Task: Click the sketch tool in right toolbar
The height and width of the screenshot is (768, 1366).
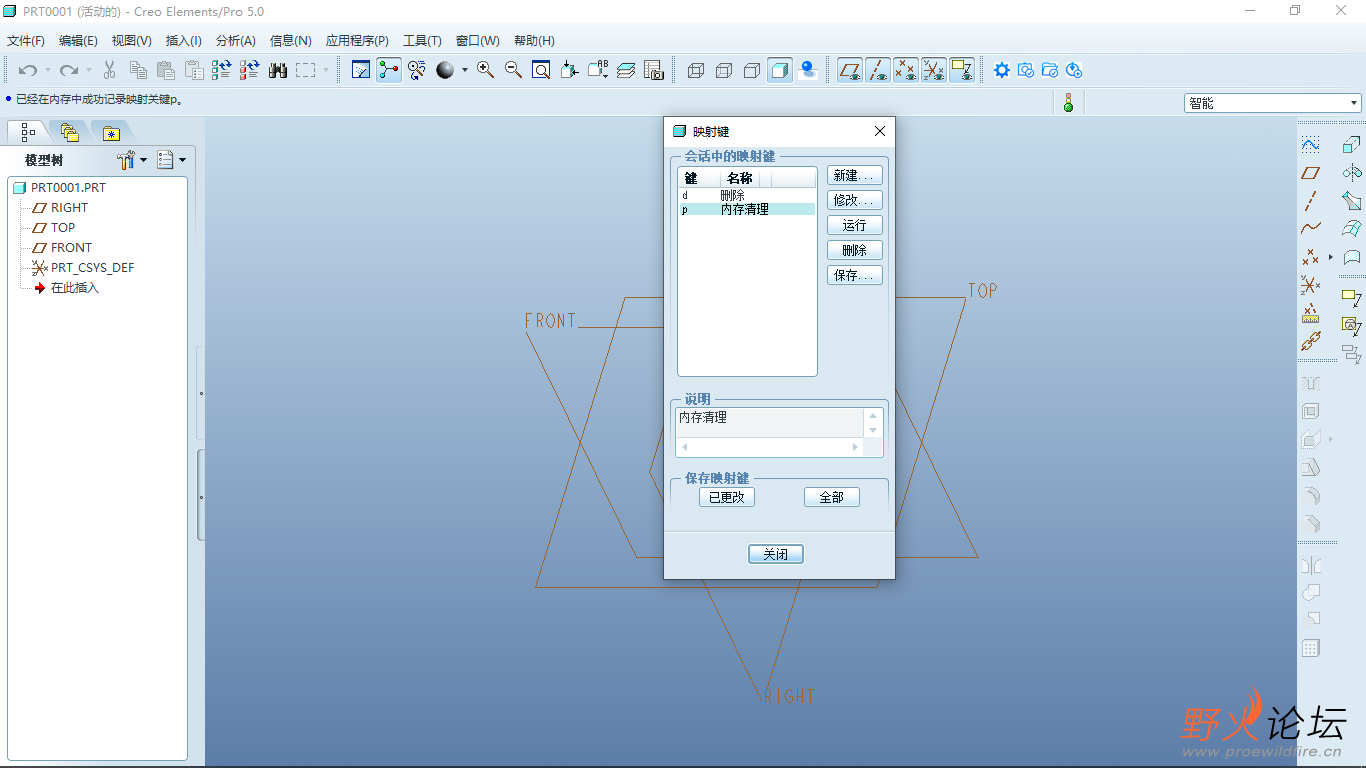Action: pos(1311,145)
